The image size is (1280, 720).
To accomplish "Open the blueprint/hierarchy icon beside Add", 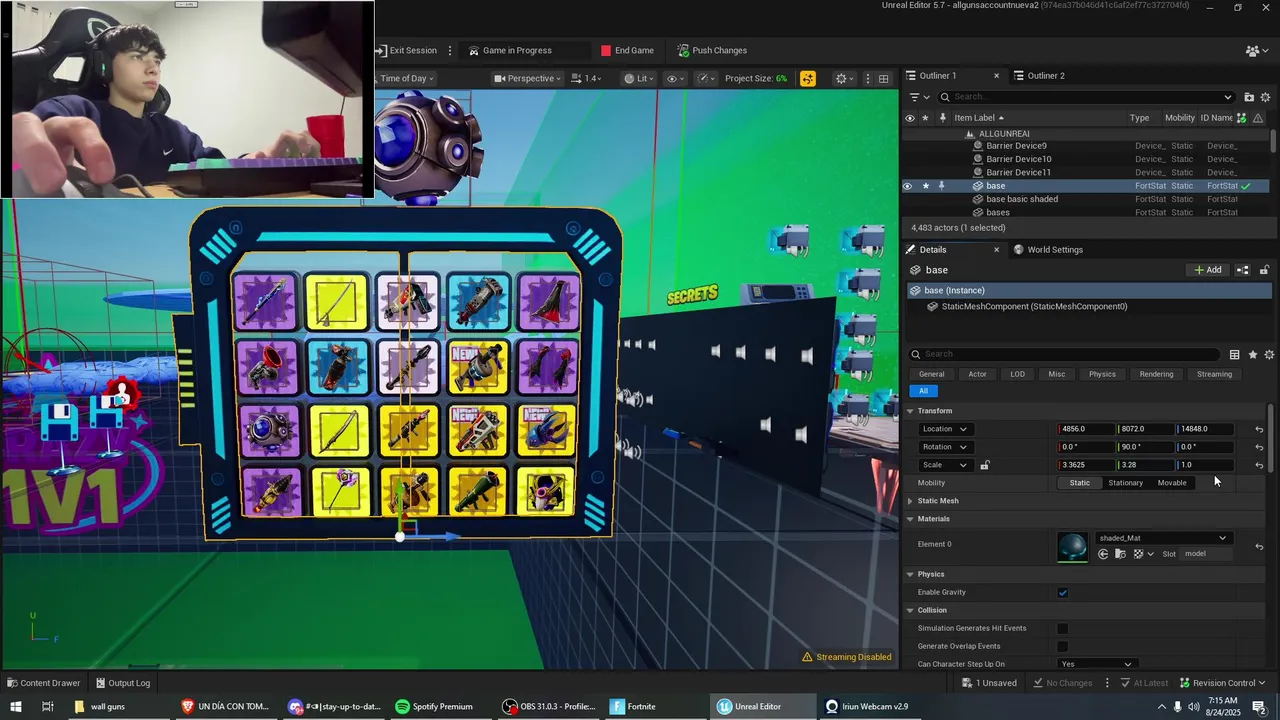I will tap(1243, 270).
